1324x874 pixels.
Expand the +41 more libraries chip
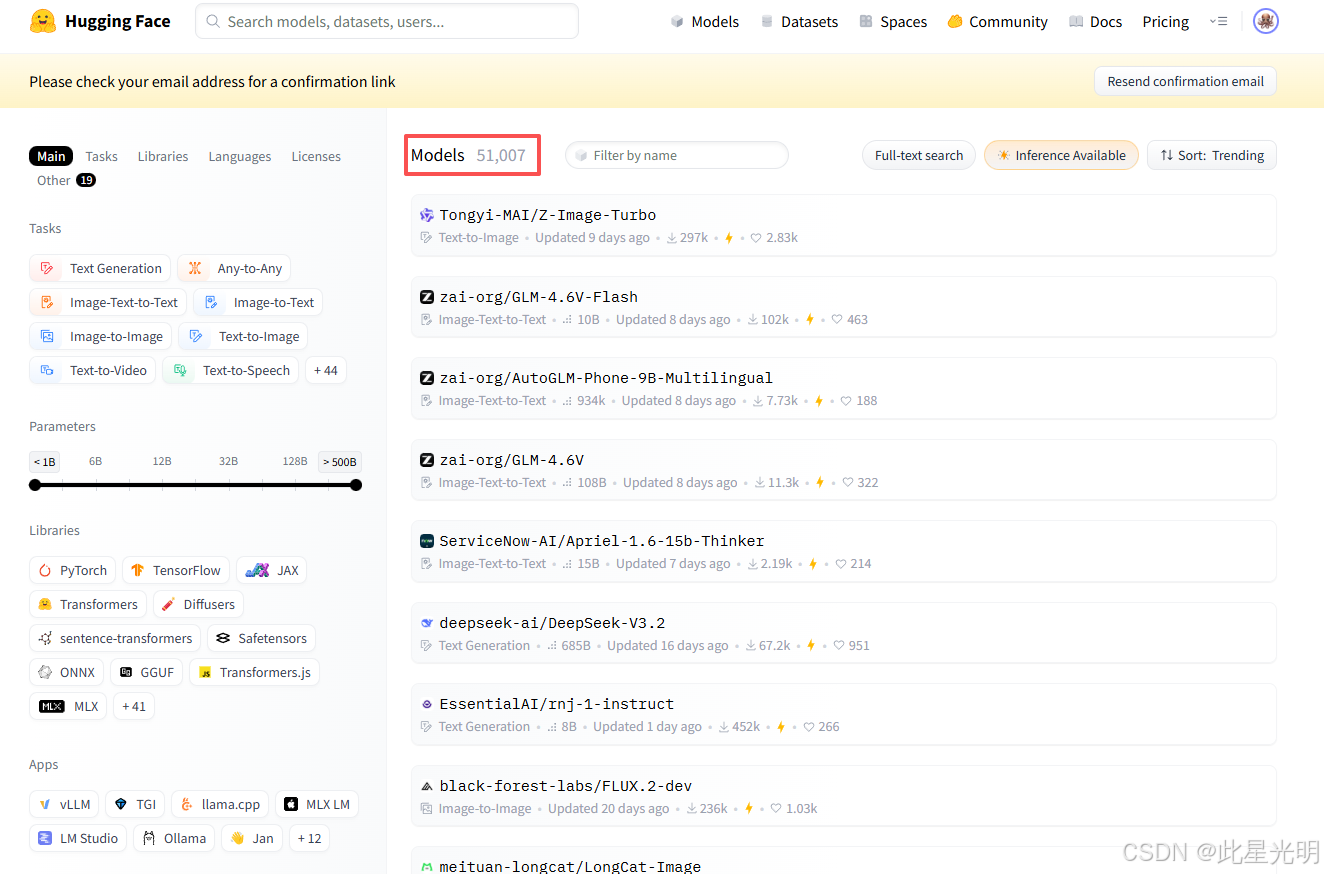(x=134, y=706)
